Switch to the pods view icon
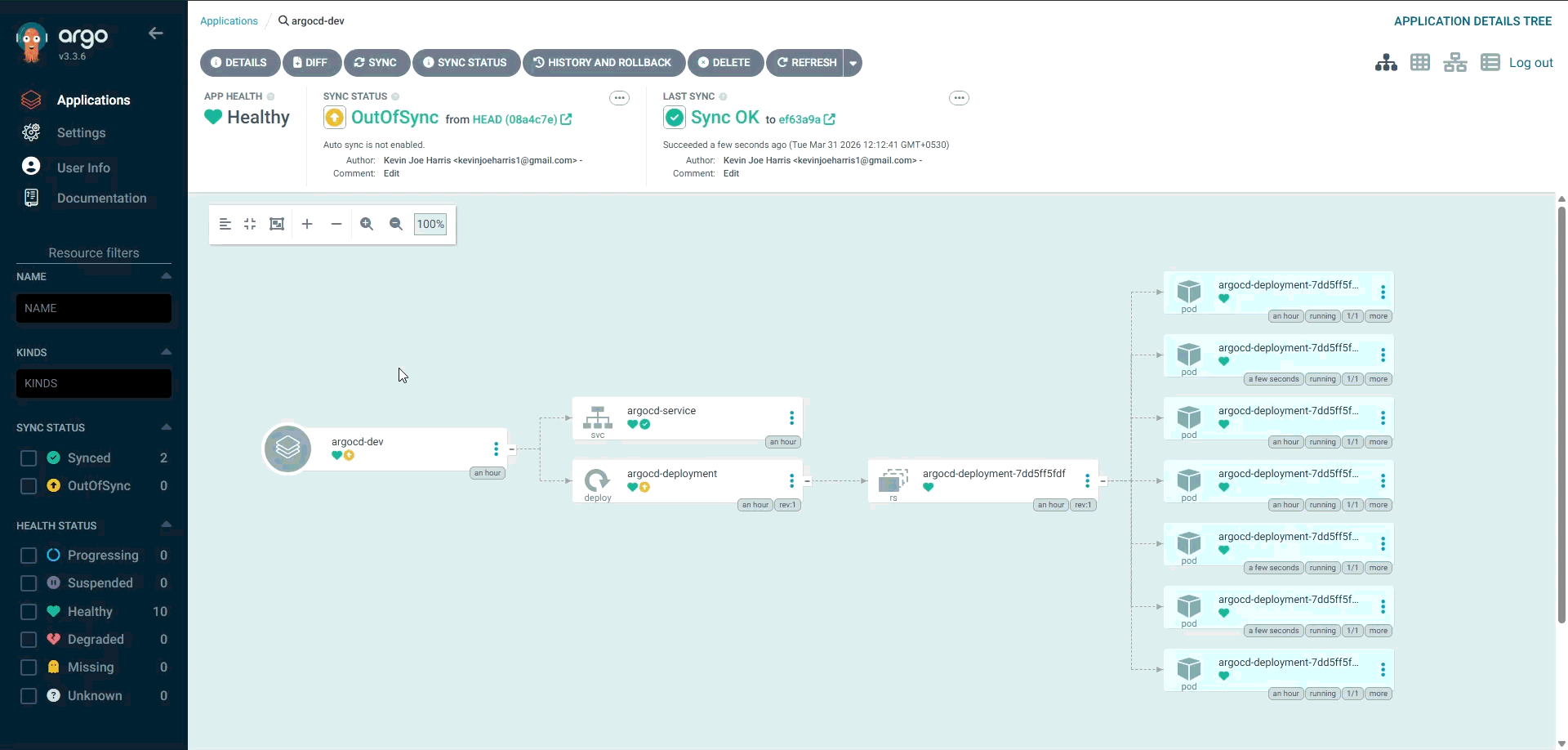 click(1420, 63)
